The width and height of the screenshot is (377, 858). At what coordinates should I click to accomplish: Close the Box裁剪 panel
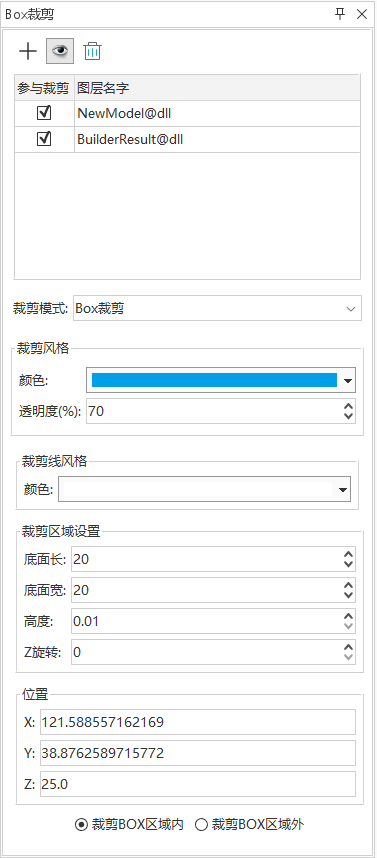[x=362, y=14]
